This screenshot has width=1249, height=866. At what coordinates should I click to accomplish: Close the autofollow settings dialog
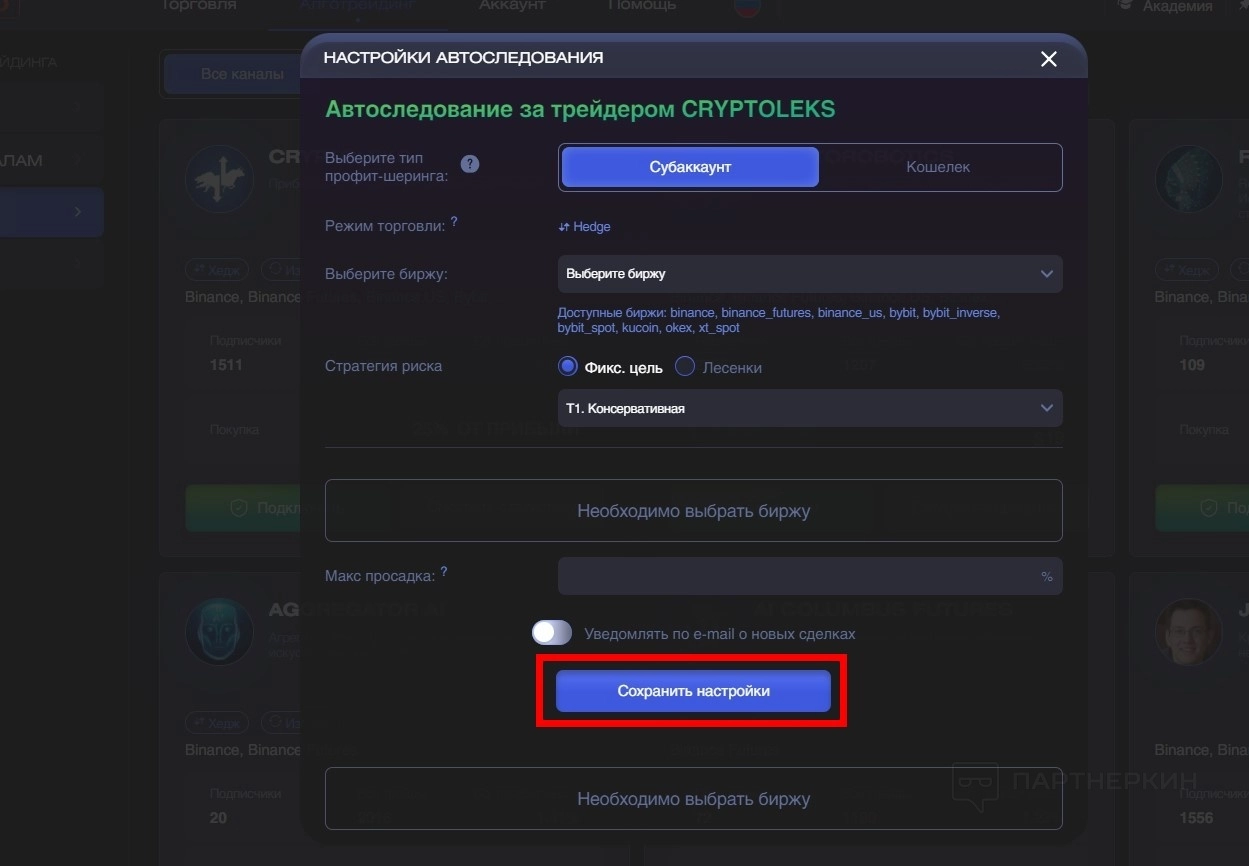(1048, 59)
